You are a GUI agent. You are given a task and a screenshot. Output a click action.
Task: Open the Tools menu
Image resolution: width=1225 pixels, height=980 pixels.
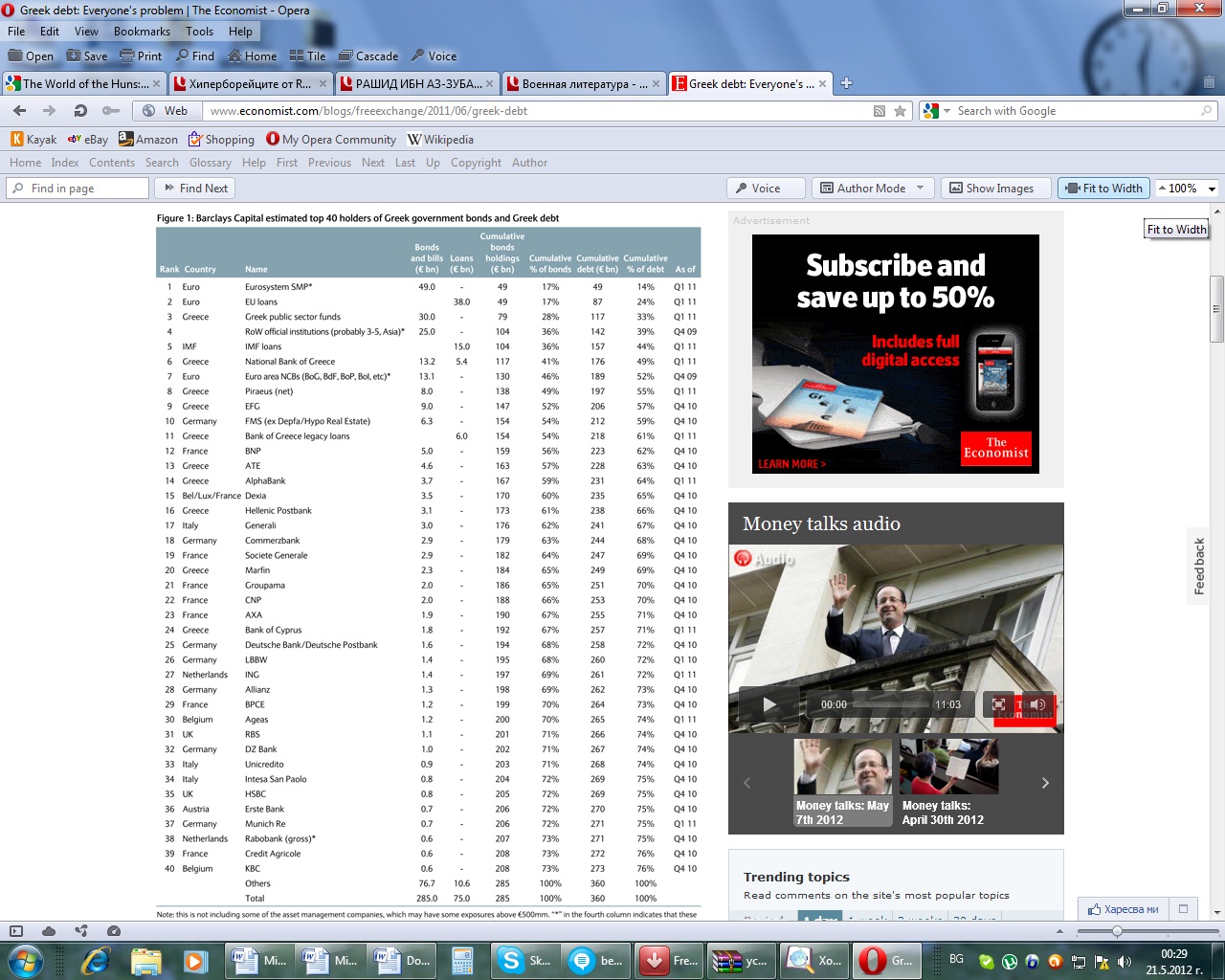click(x=199, y=32)
